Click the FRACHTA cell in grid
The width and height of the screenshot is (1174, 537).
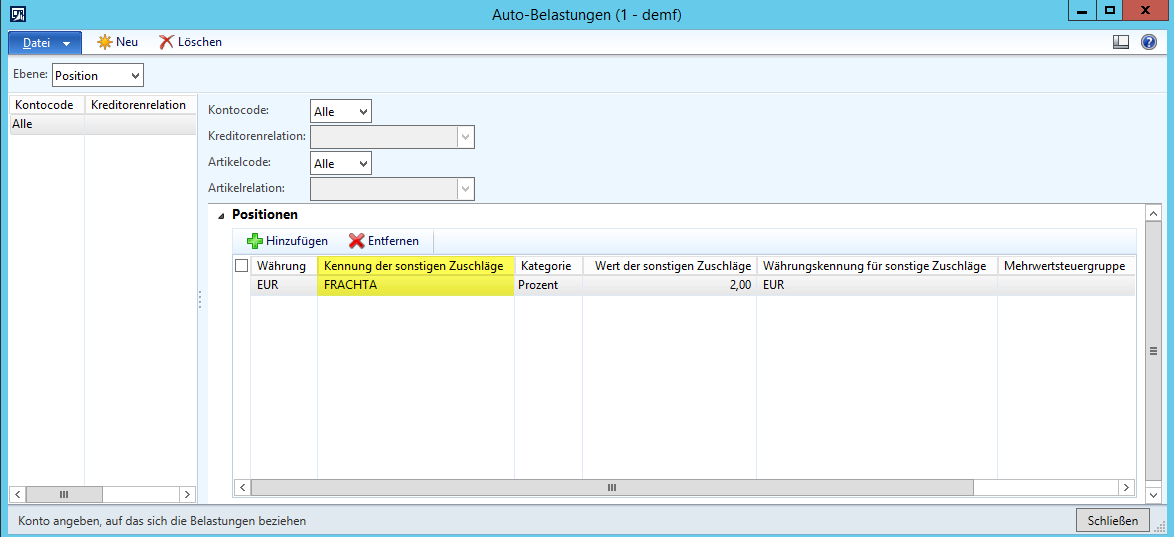(x=415, y=285)
